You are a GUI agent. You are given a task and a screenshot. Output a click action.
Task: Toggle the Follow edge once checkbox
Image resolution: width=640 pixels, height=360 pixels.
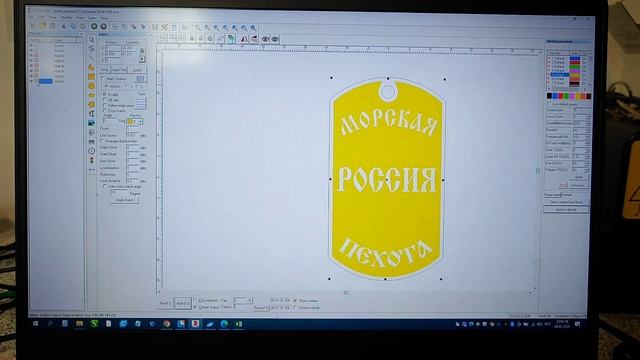pyautogui.click(x=105, y=105)
